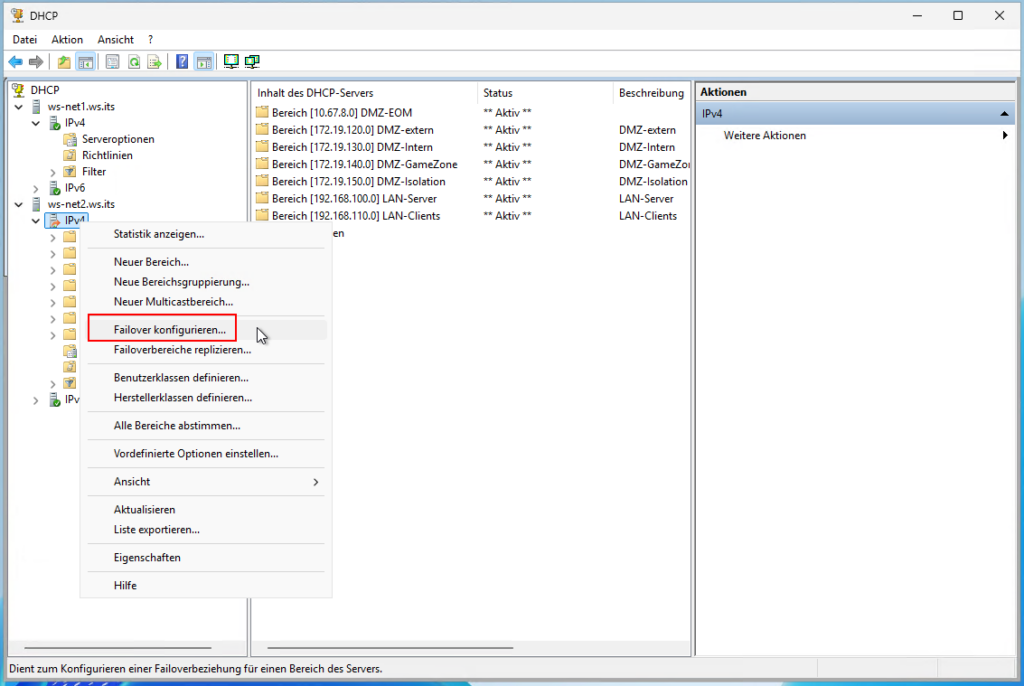Open the blue Help question mark icon
The width and height of the screenshot is (1024, 686).
click(x=182, y=62)
